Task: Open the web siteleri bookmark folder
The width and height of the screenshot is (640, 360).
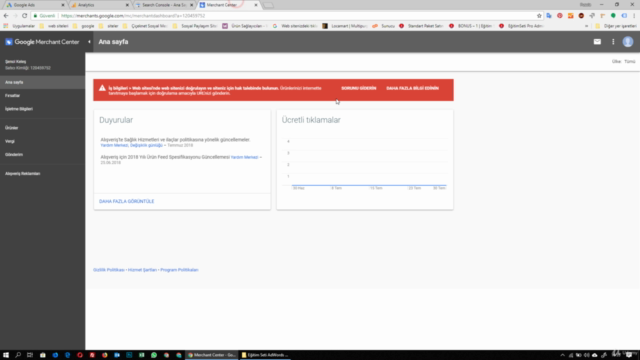Action: tap(54, 26)
